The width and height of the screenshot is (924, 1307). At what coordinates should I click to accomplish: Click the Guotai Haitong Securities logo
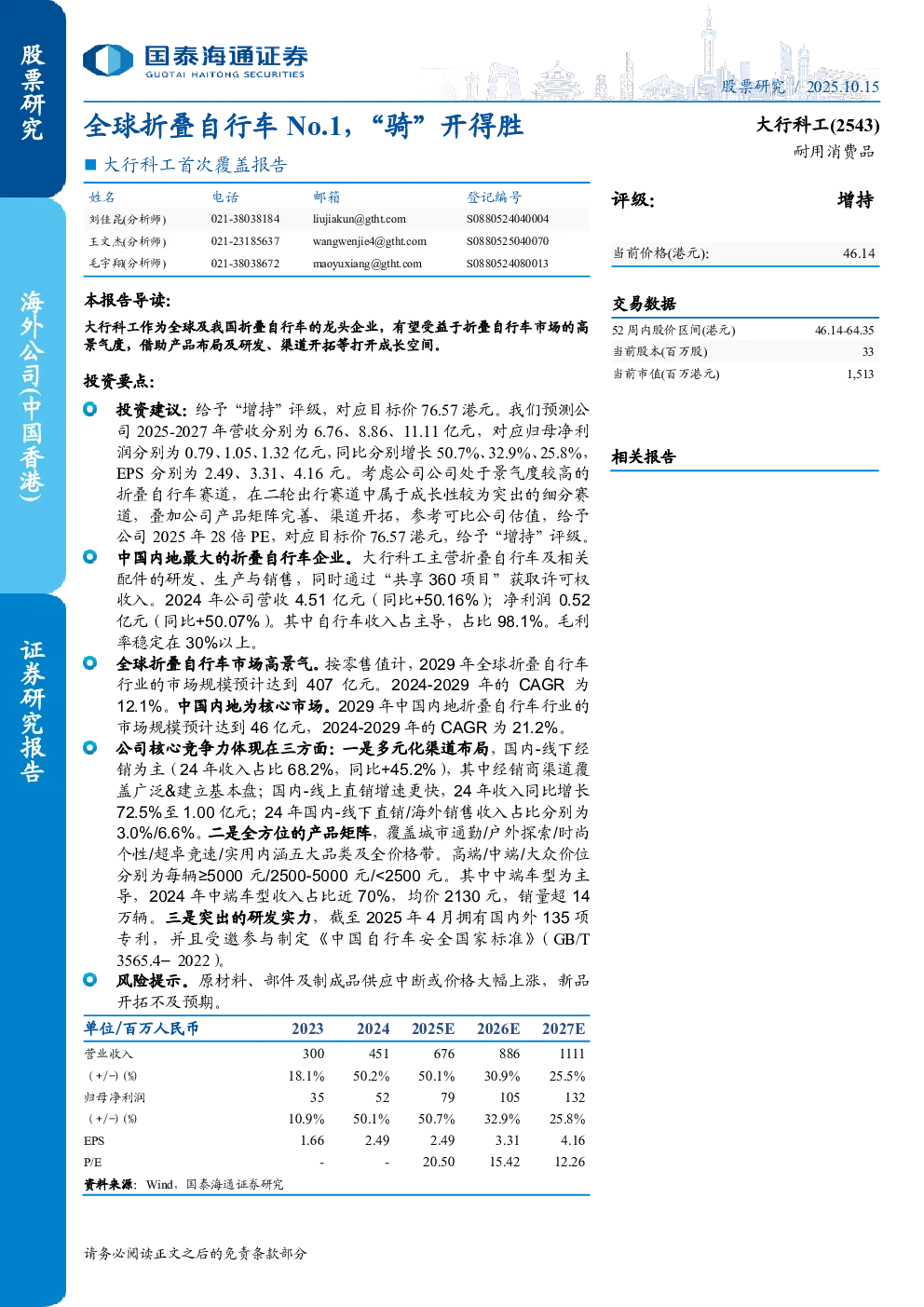click(x=195, y=61)
